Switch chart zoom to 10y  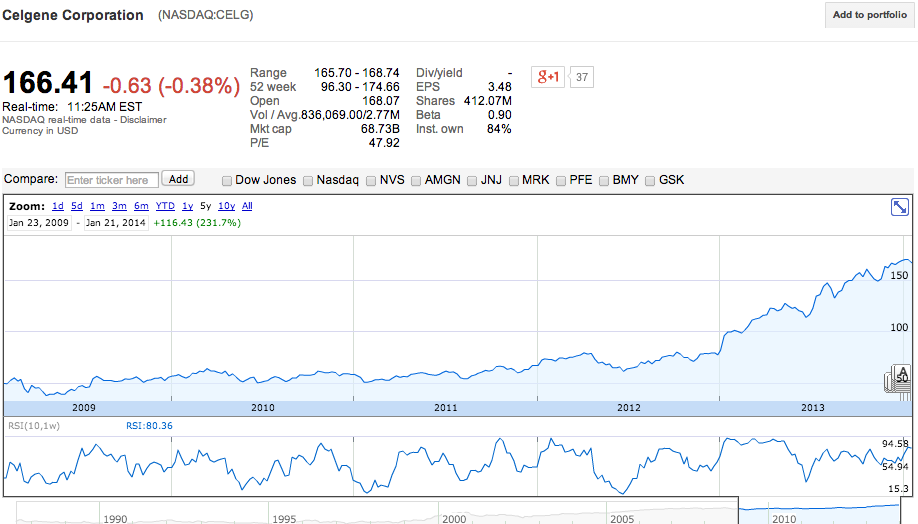pos(227,206)
